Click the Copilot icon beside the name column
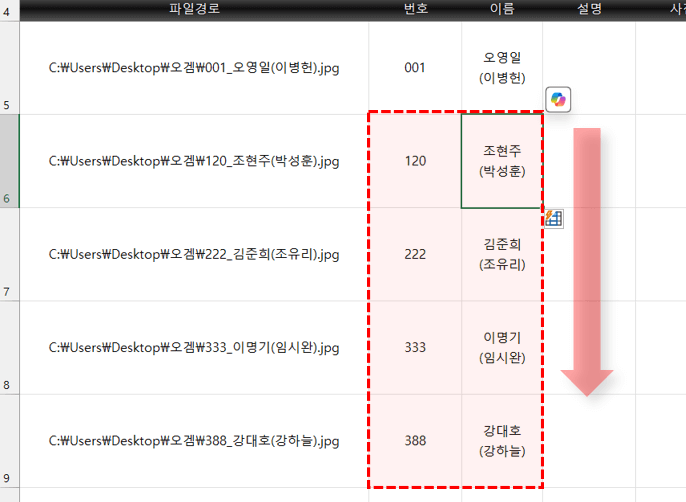 point(558,99)
